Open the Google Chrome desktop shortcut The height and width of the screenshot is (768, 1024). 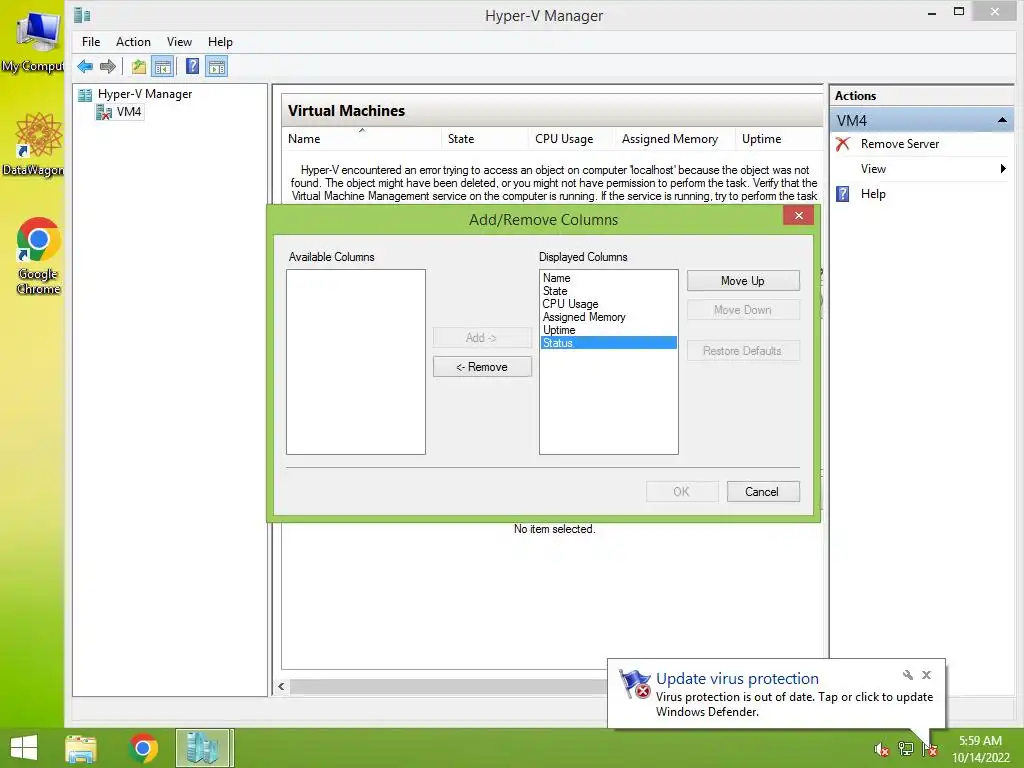pyautogui.click(x=38, y=256)
